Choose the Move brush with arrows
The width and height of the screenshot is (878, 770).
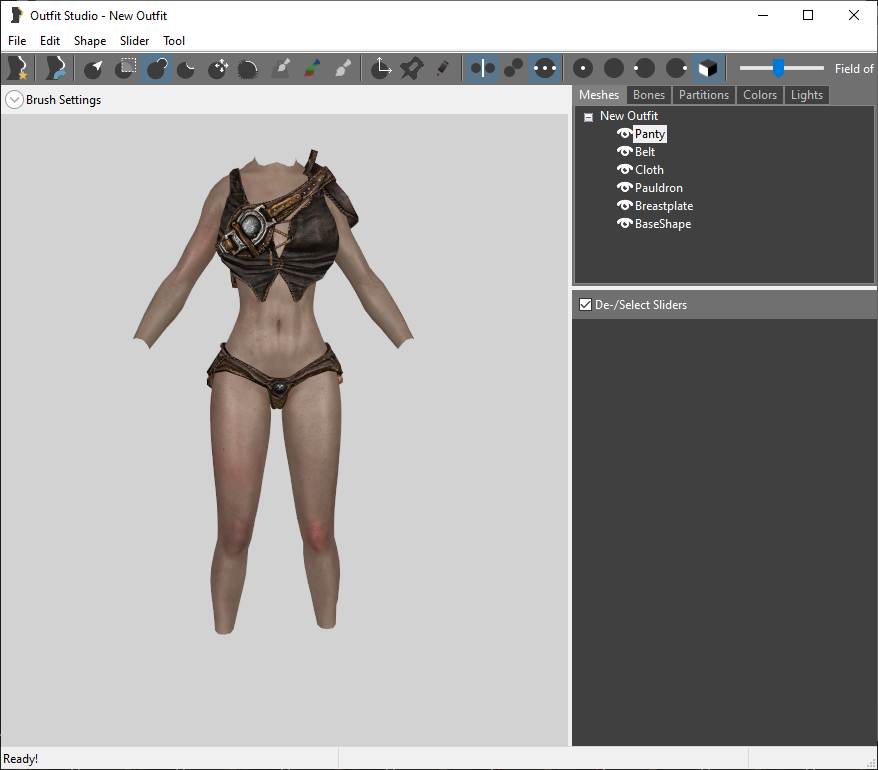217,68
